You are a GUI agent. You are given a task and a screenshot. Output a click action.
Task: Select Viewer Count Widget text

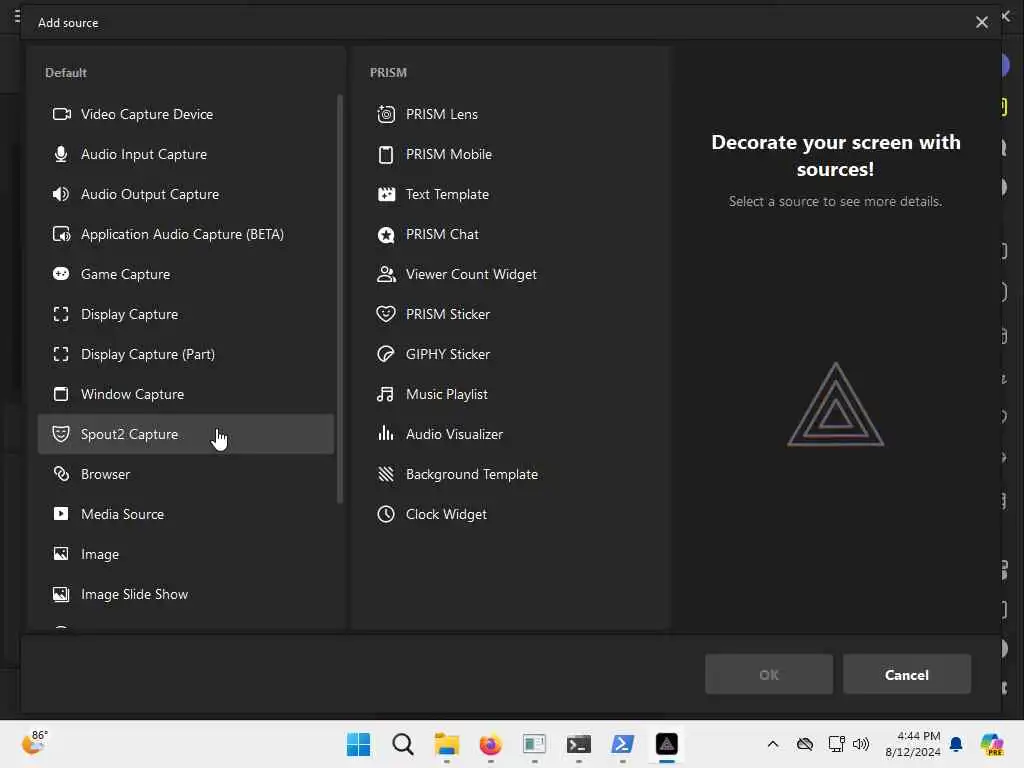(x=472, y=274)
